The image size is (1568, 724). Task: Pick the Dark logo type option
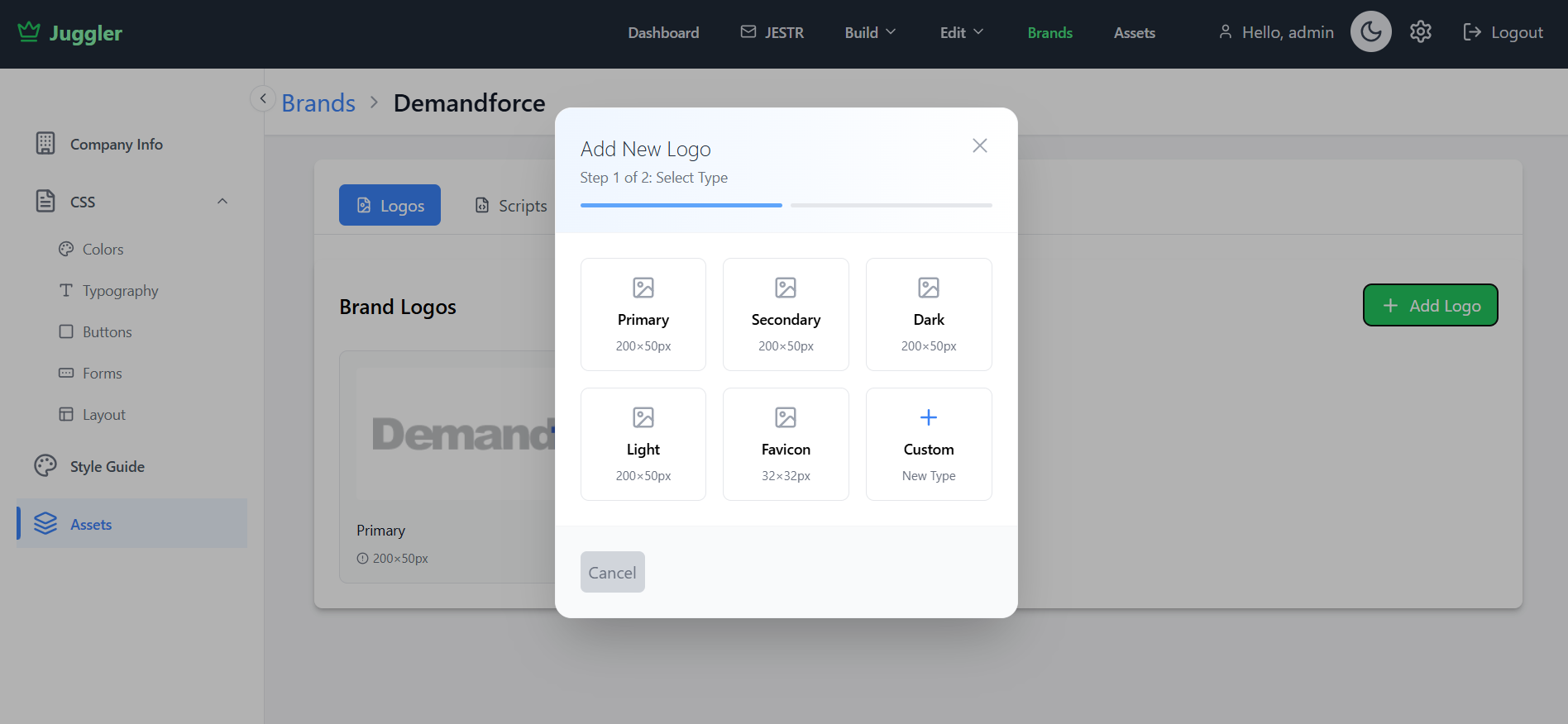[x=928, y=314]
